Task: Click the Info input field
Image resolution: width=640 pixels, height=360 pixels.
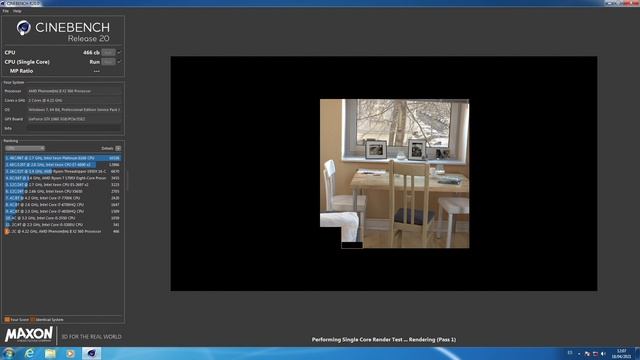Action: 74,128
